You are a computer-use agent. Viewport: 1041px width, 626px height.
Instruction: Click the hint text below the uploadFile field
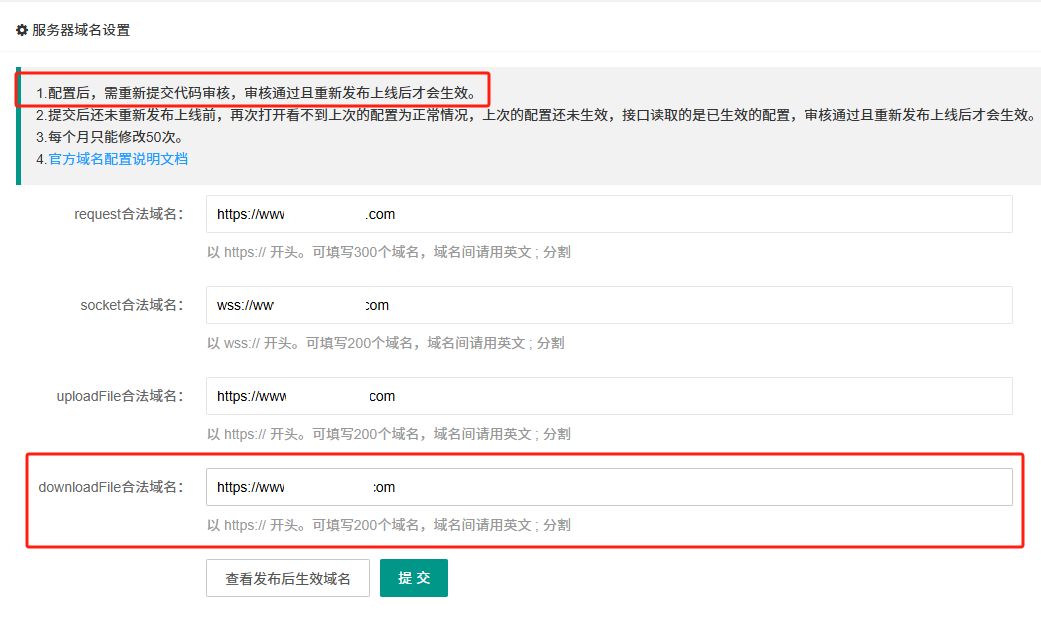click(389, 434)
